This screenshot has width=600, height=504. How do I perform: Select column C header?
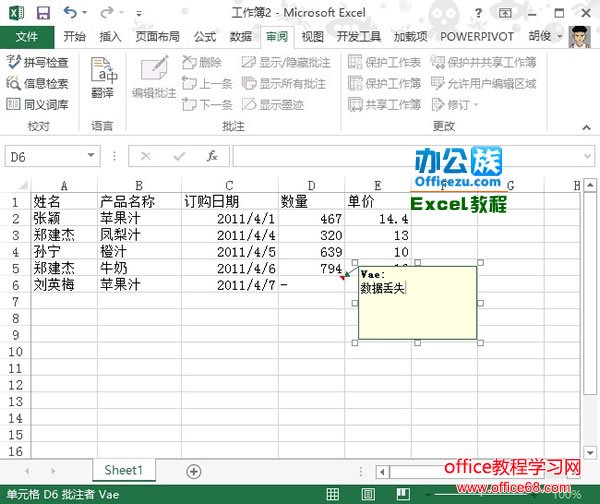[x=230, y=186]
